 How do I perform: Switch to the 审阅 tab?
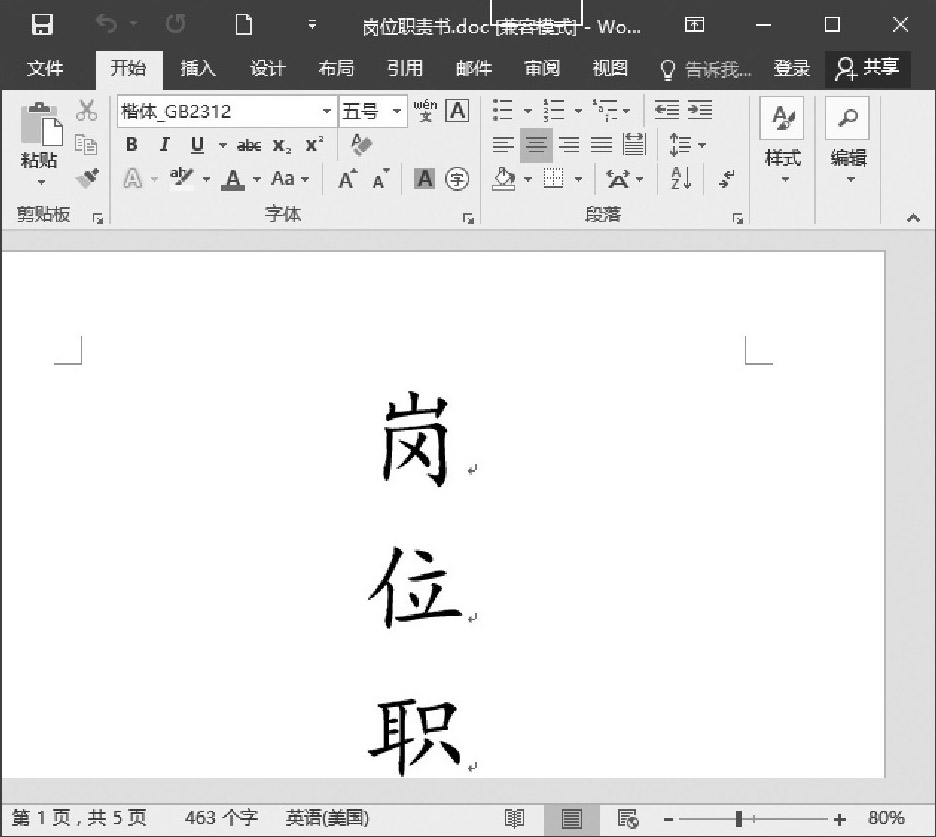tap(542, 68)
